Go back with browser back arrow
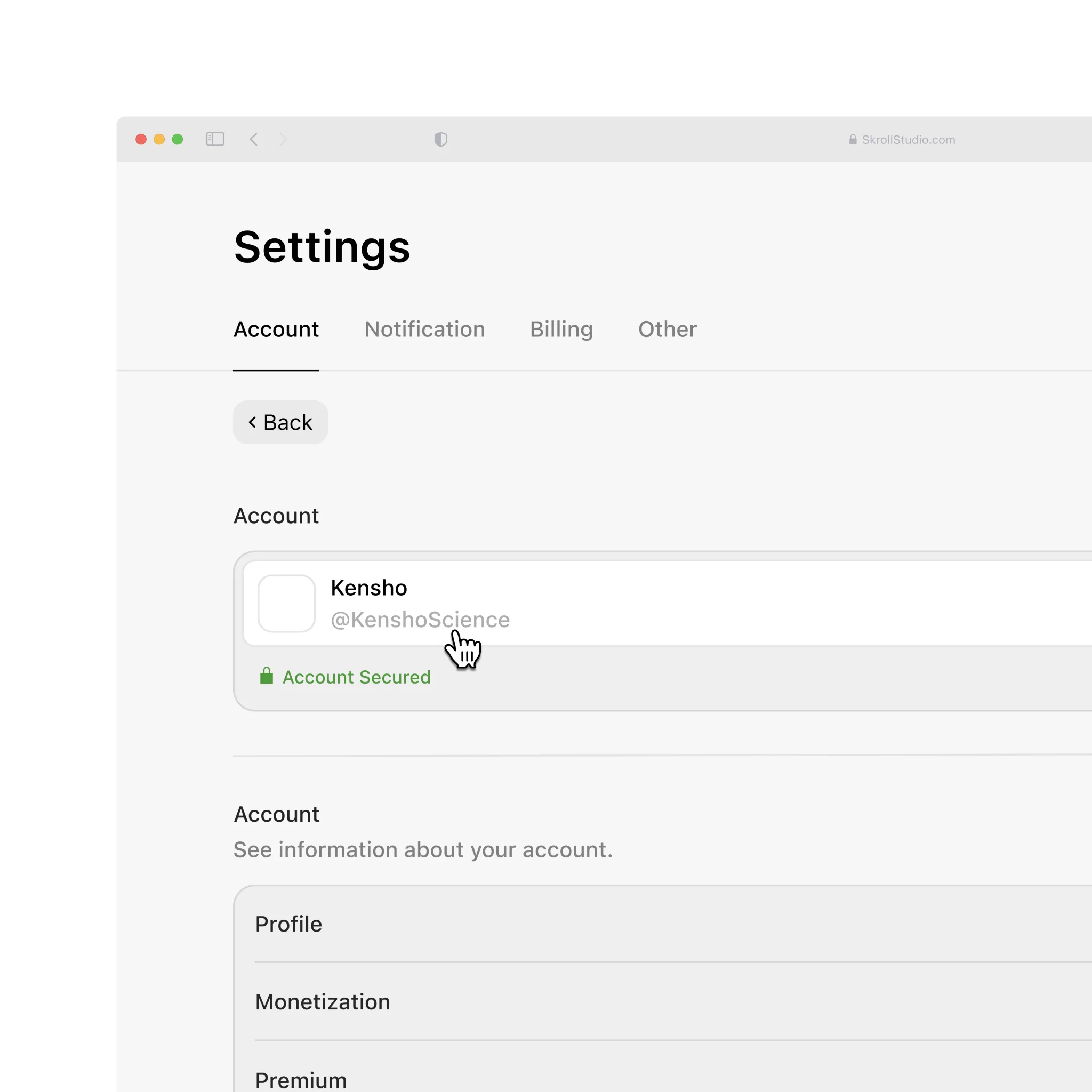Image resolution: width=1092 pixels, height=1092 pixels. tap(254, 139)
